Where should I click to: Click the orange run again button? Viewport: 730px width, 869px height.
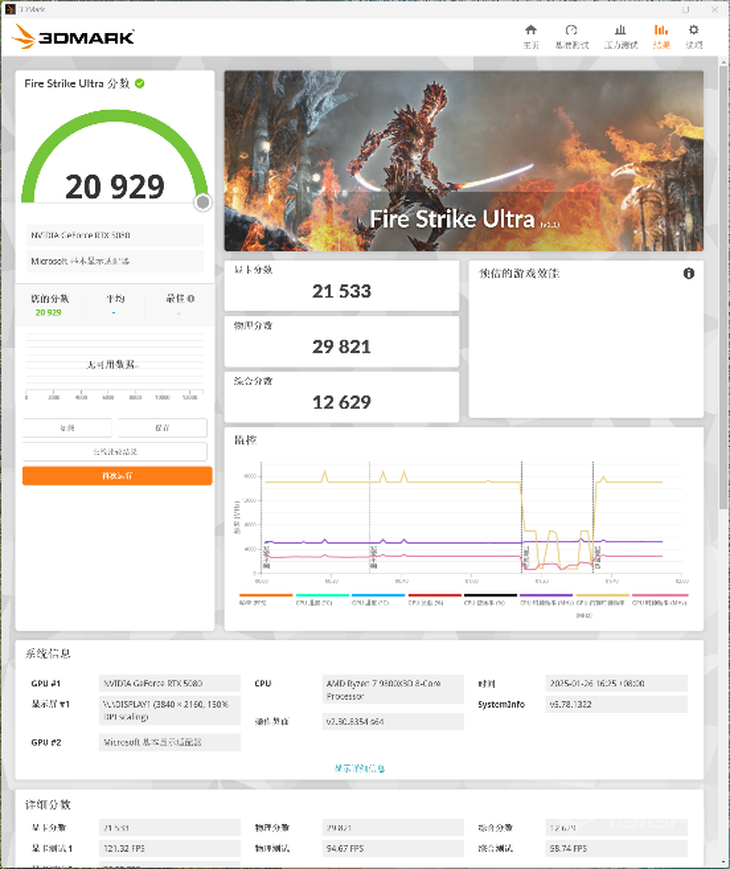pyautogui.click(x=117, y=476)
